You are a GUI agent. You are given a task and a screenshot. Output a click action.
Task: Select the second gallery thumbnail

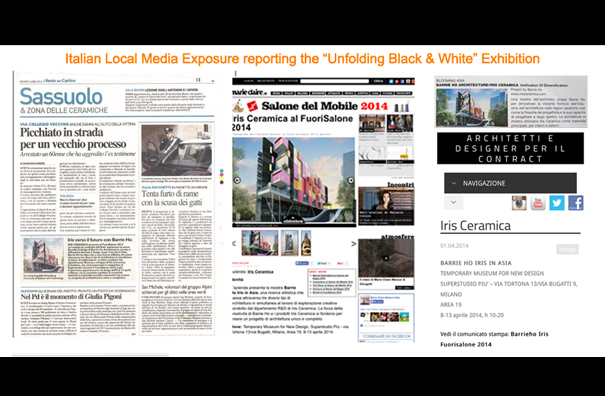point(289,243)
